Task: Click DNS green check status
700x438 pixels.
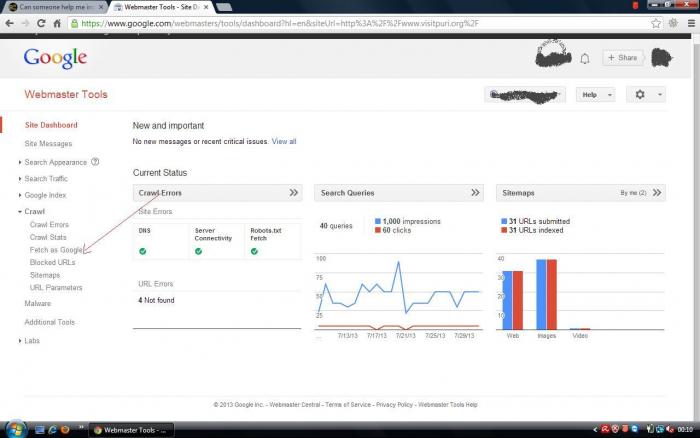Action: click(143, 251)
